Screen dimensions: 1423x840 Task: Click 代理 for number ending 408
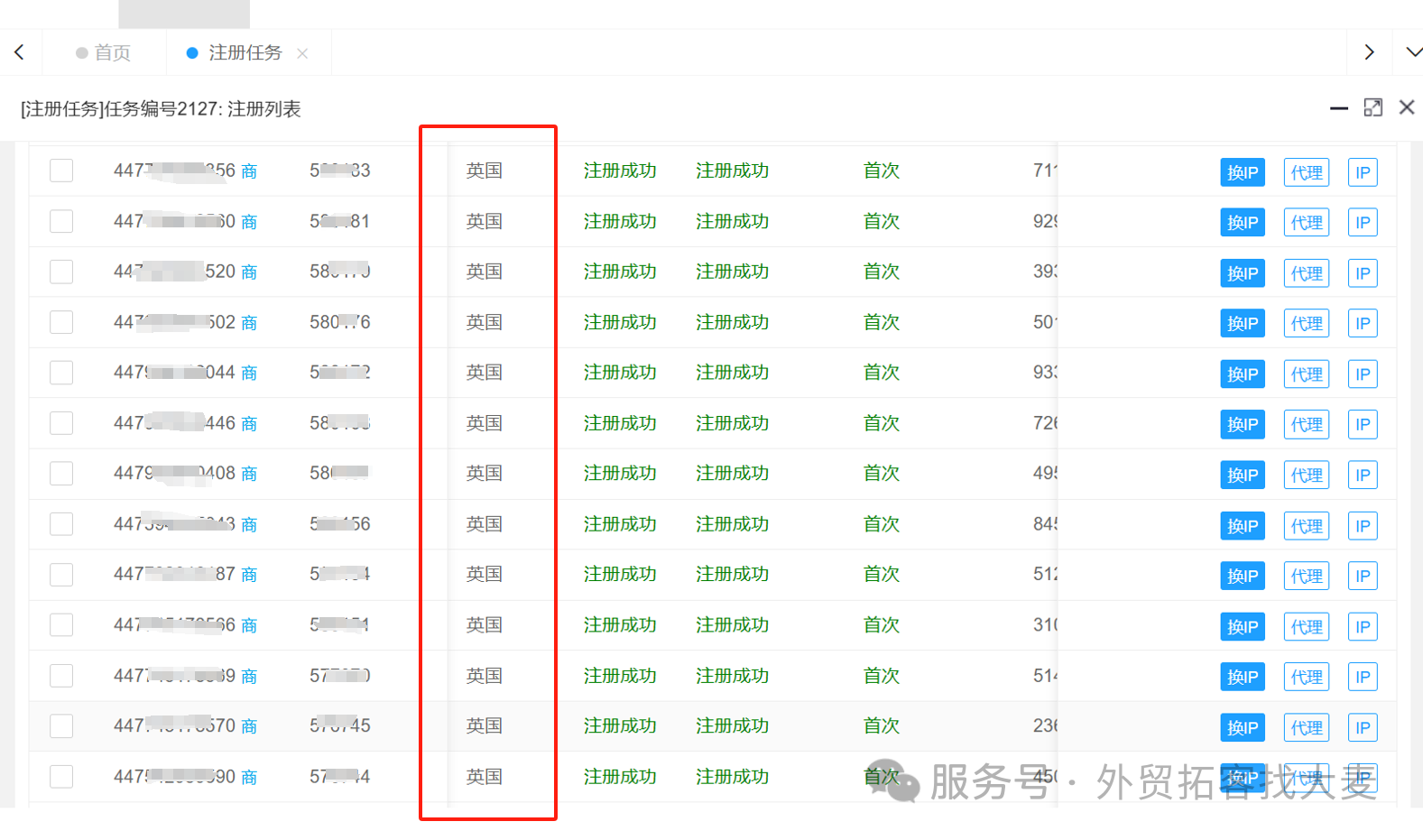pyautogui.click(x=1307, y=475)
